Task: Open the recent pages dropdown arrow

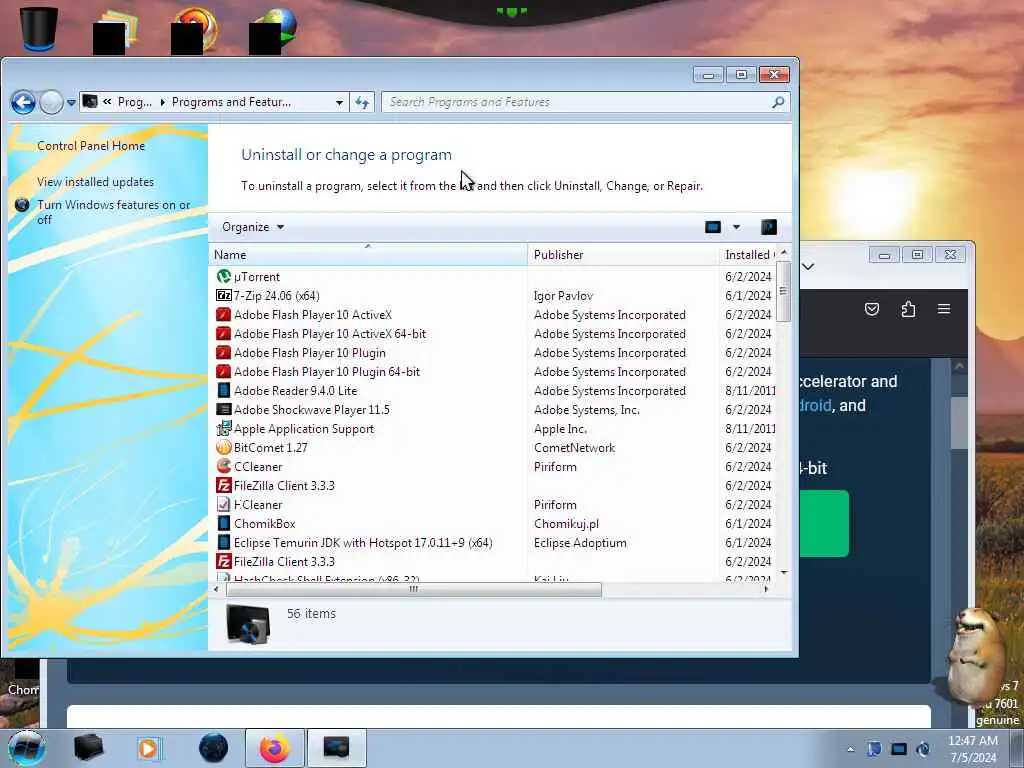Action: [x=71, y=103]
